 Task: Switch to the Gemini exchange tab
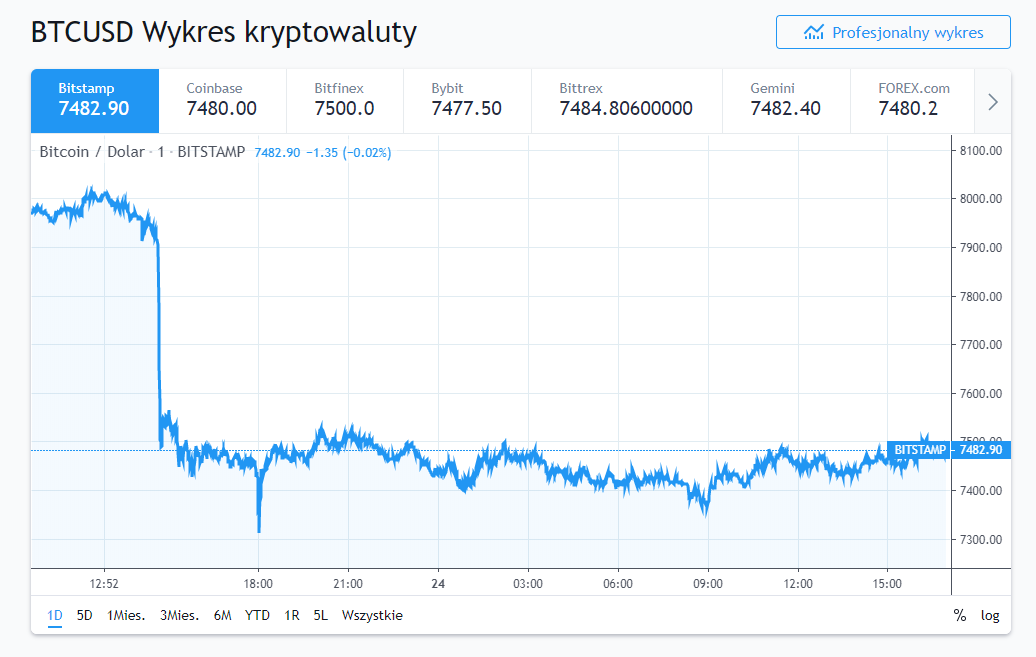(x=786, y=101)
